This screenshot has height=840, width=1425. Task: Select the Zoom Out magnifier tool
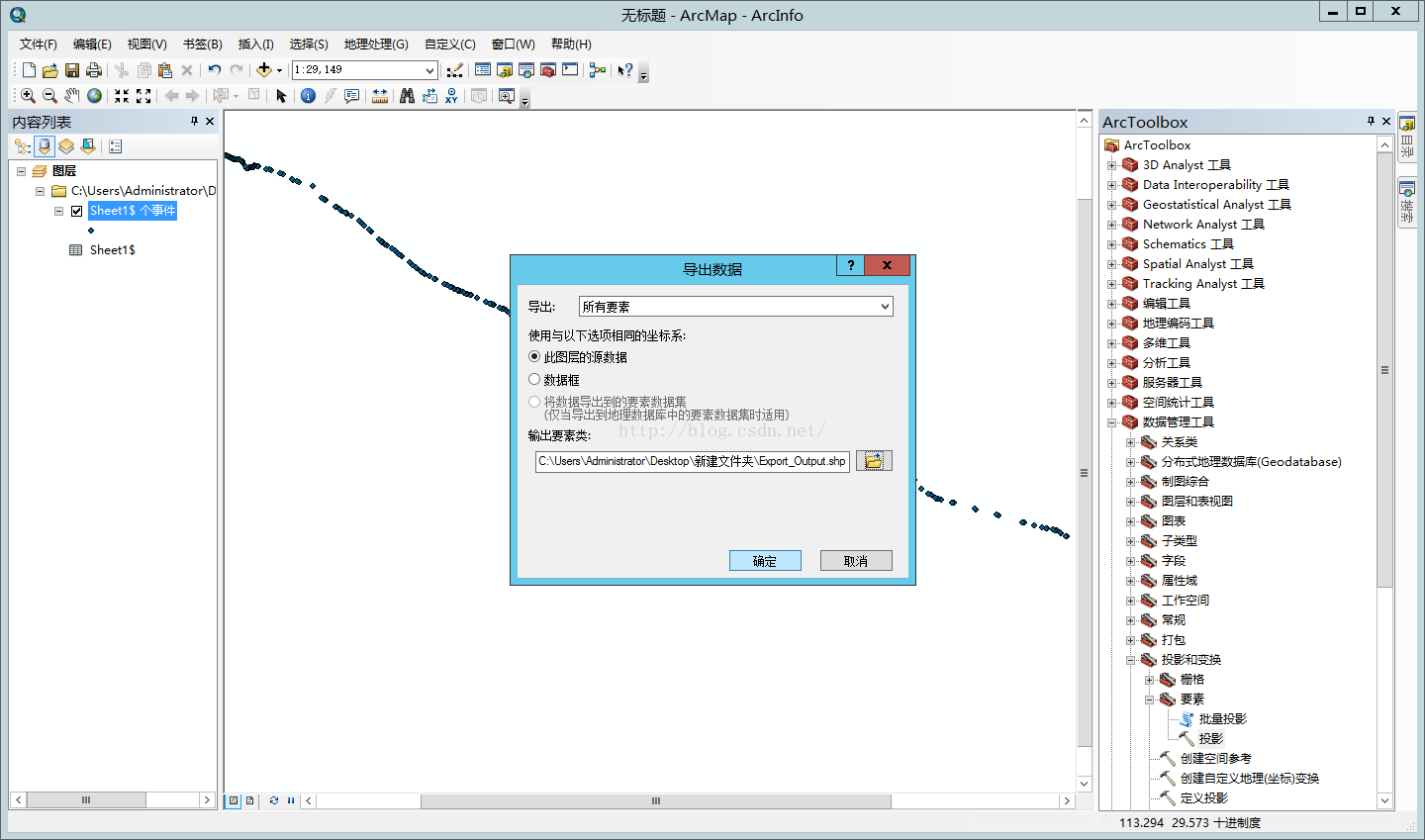49,96
